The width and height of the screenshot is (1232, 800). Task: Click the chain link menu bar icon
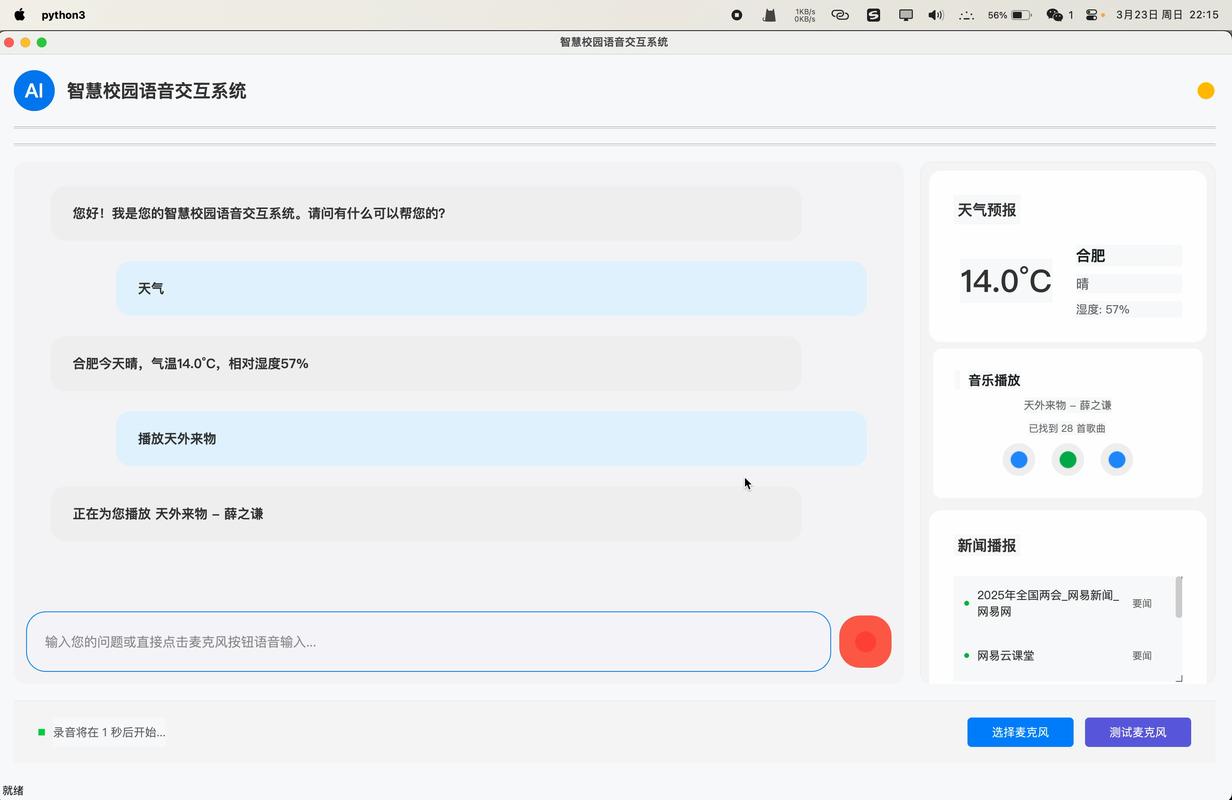pyautogui.click(x=840, y=15)
